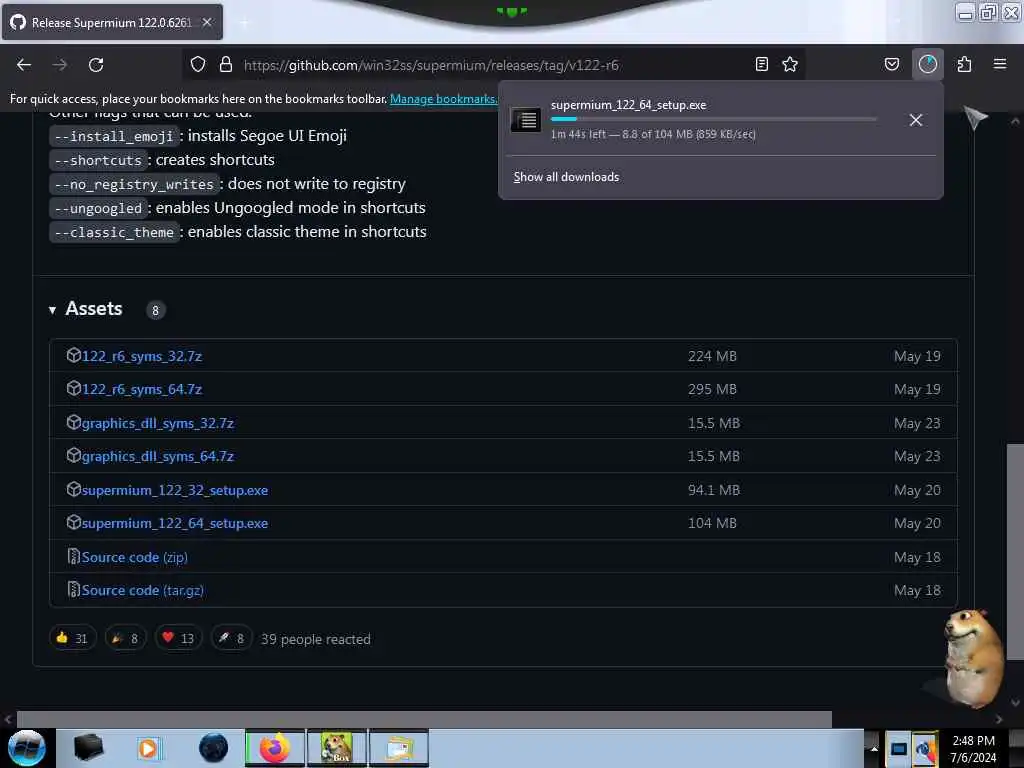Open the Pocket save icon

[892, 64]
